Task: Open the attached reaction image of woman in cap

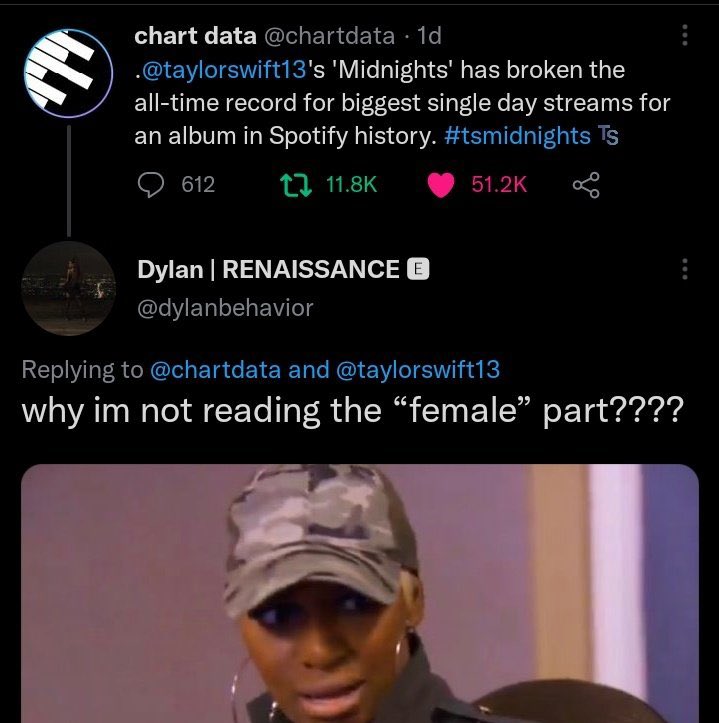Action: (x=360, y=593)
